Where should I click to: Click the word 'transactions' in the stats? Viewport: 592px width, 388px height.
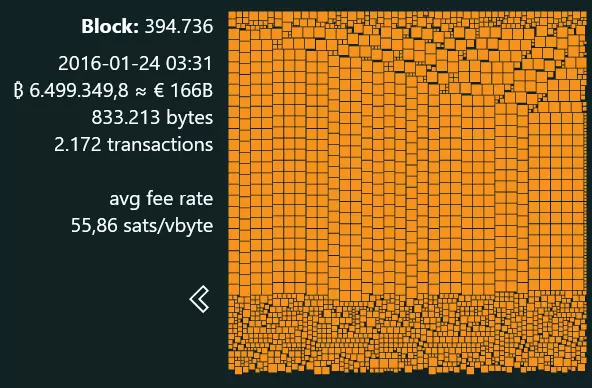point(160,145)
